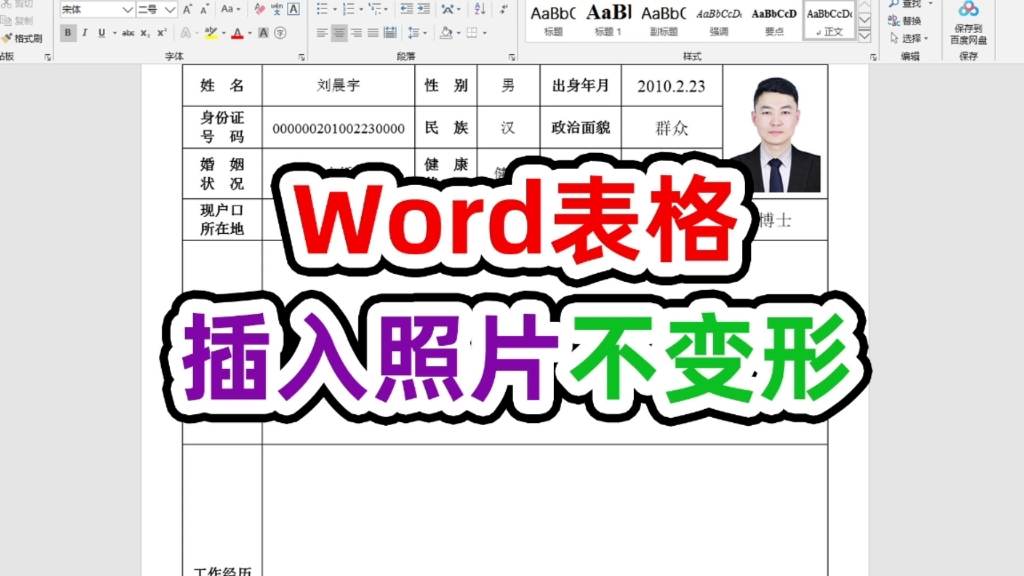Apply highlight color to text

(212, 33)
